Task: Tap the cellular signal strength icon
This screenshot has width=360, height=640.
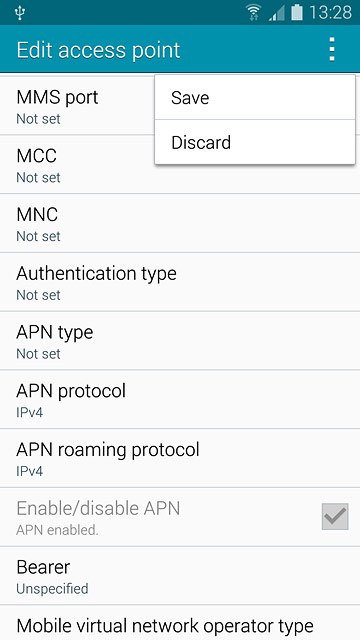Action: pyautogui.click(x=277, y=13)
